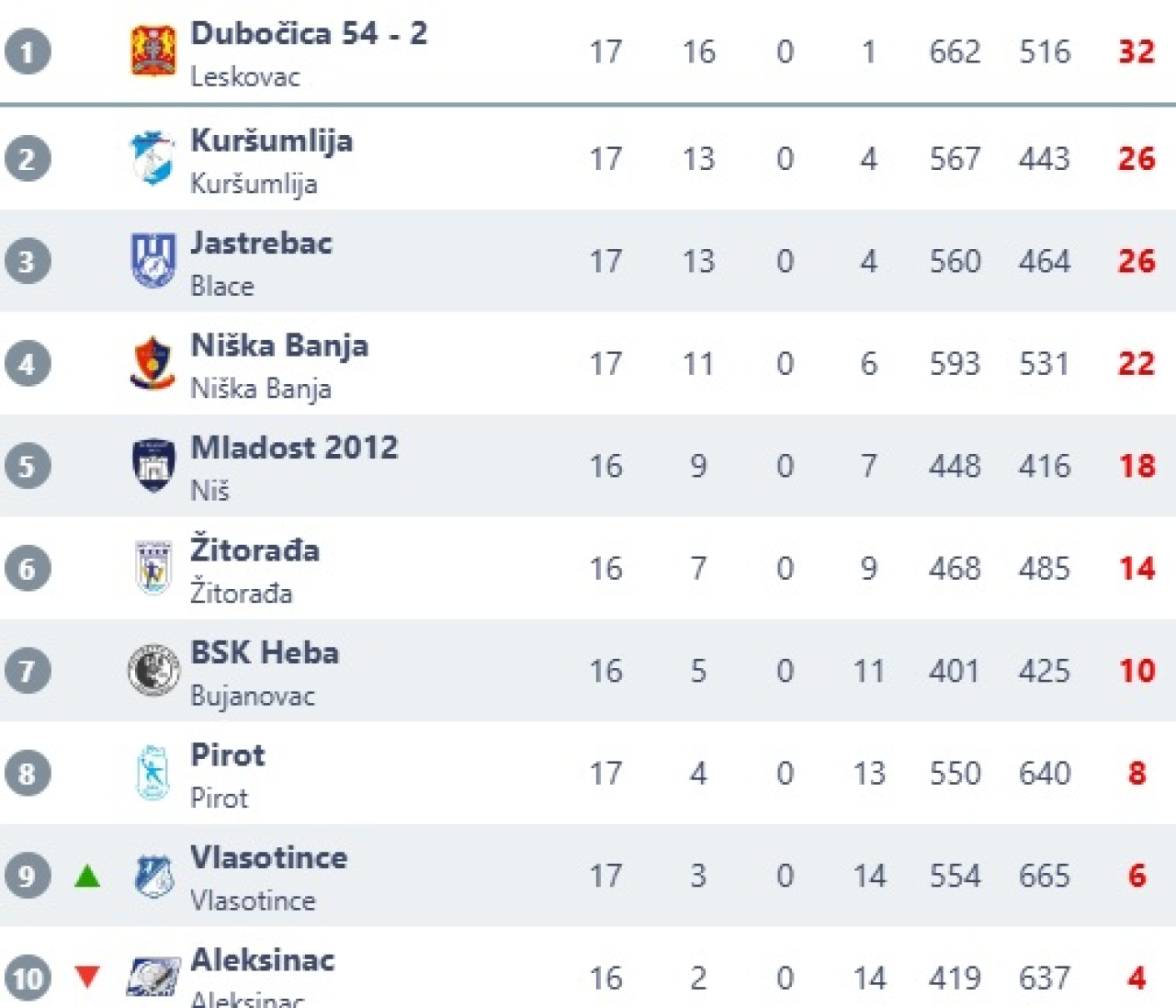Click the Kuršumlija team logo
This screenshot has width=1176, height=1008.
point(153,157)
